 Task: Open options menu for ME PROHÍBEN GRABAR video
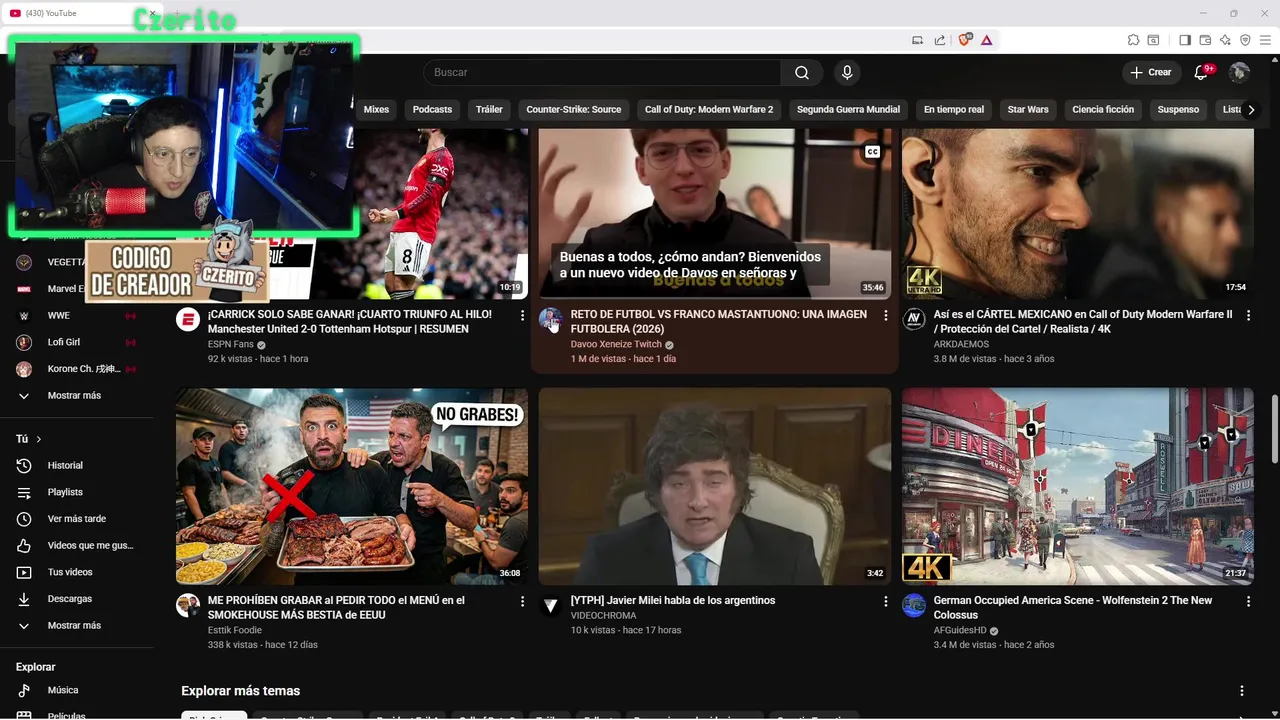coord(522,601)
